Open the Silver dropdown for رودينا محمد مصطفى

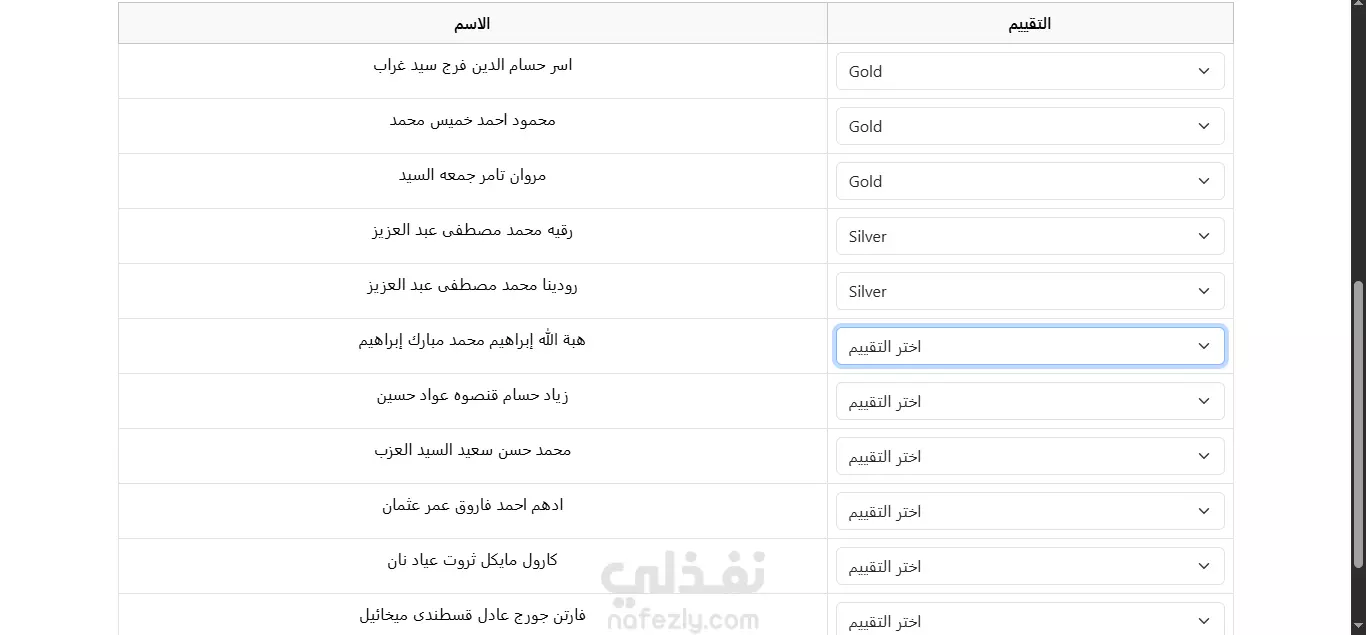click(x=1030, y=291)
